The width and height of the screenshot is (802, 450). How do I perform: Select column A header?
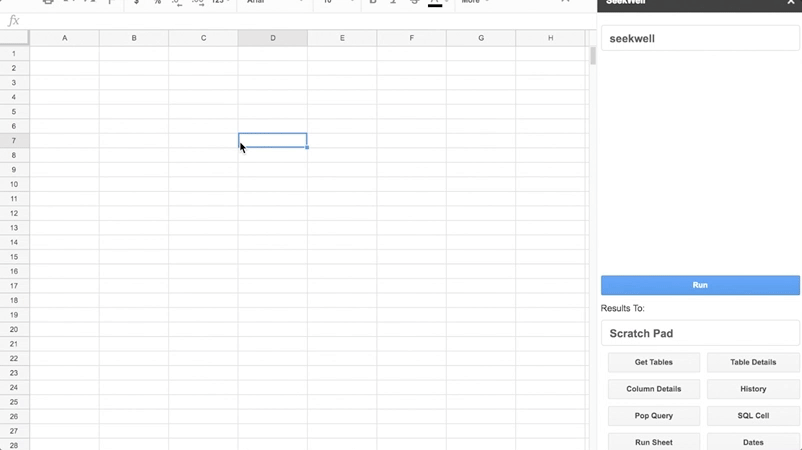coord(64,38)
